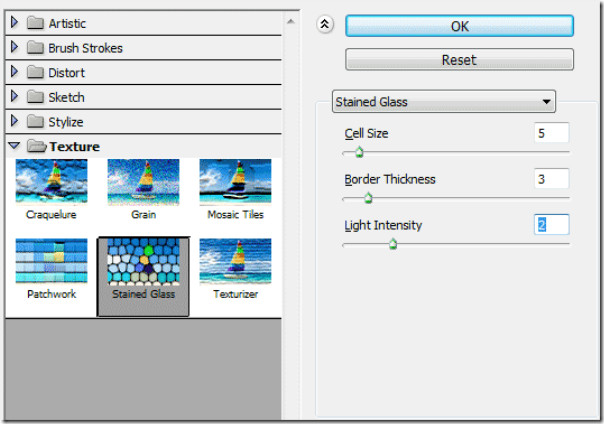Click the Mosaic Tiles caption text

click(235, 215)
